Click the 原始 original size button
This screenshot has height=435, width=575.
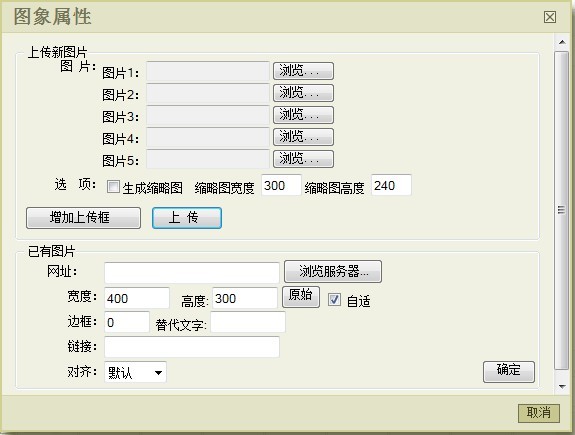point(301,297)
